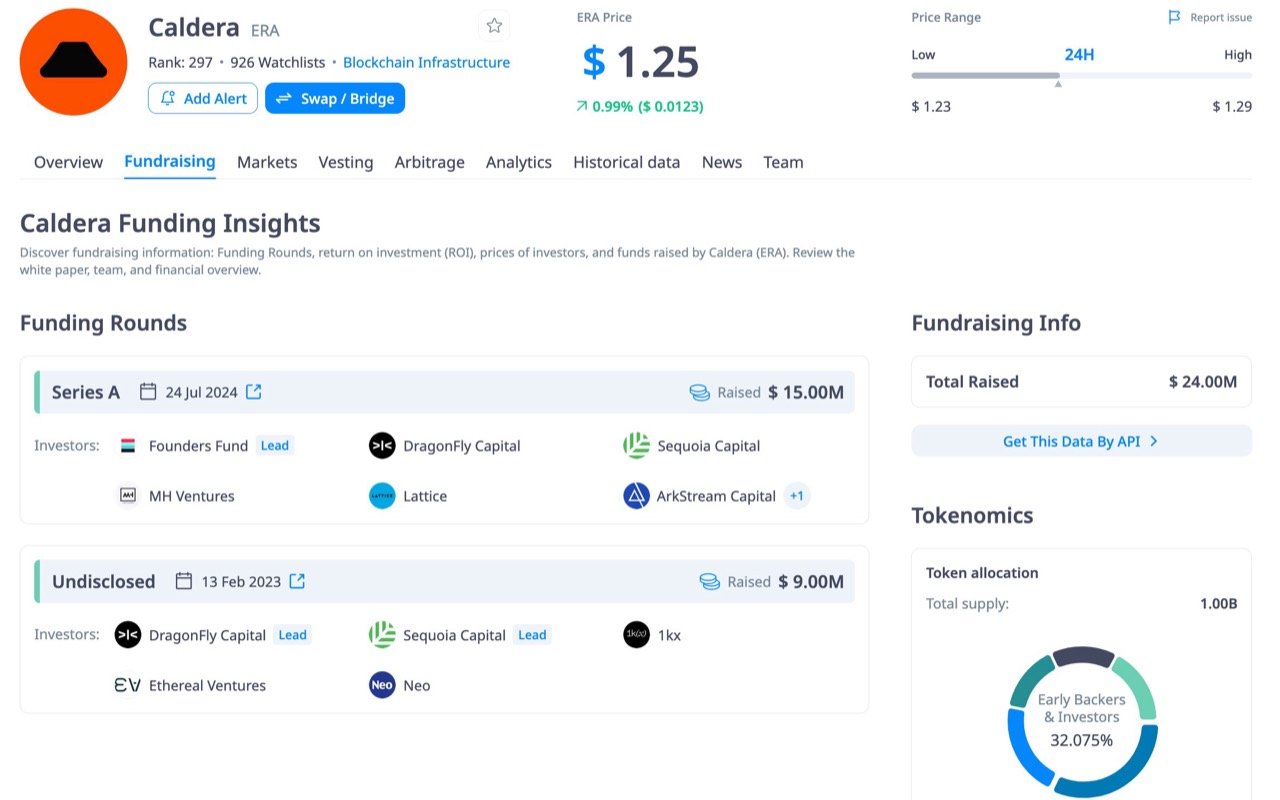
Task: Open 1kx investor link
Action: (669, 635)
